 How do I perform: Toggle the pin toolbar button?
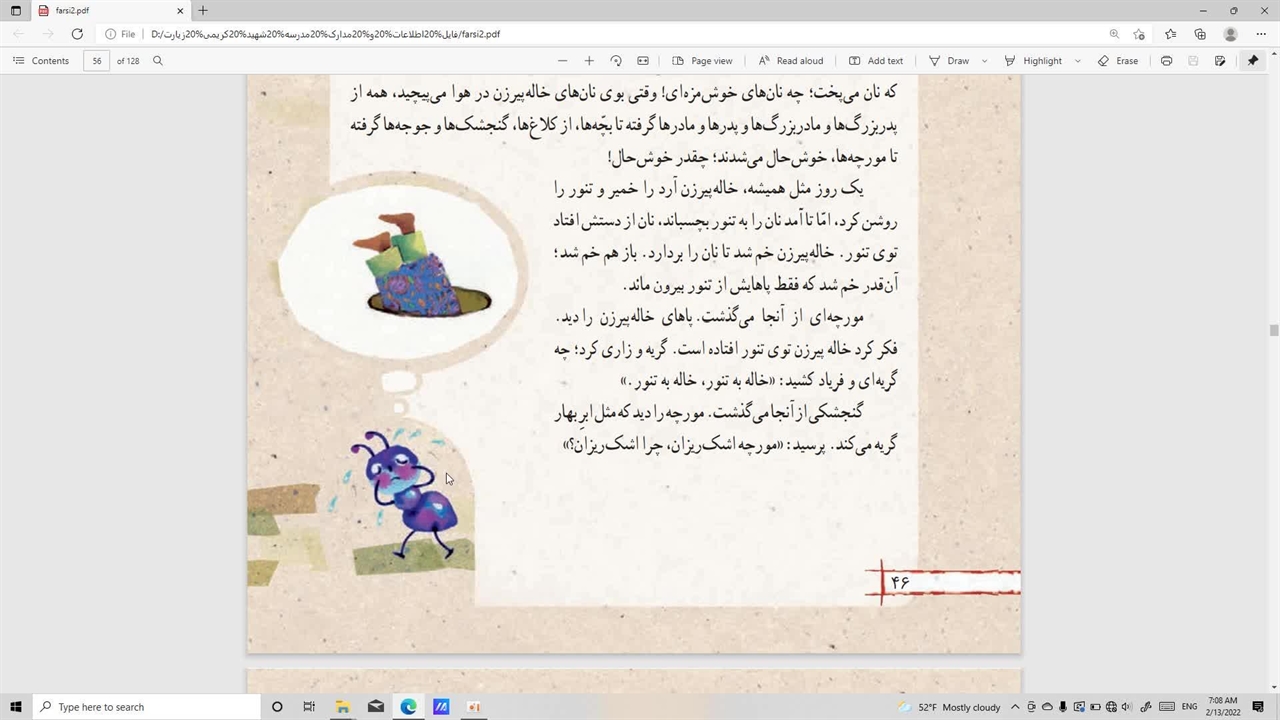(1252, 61)
